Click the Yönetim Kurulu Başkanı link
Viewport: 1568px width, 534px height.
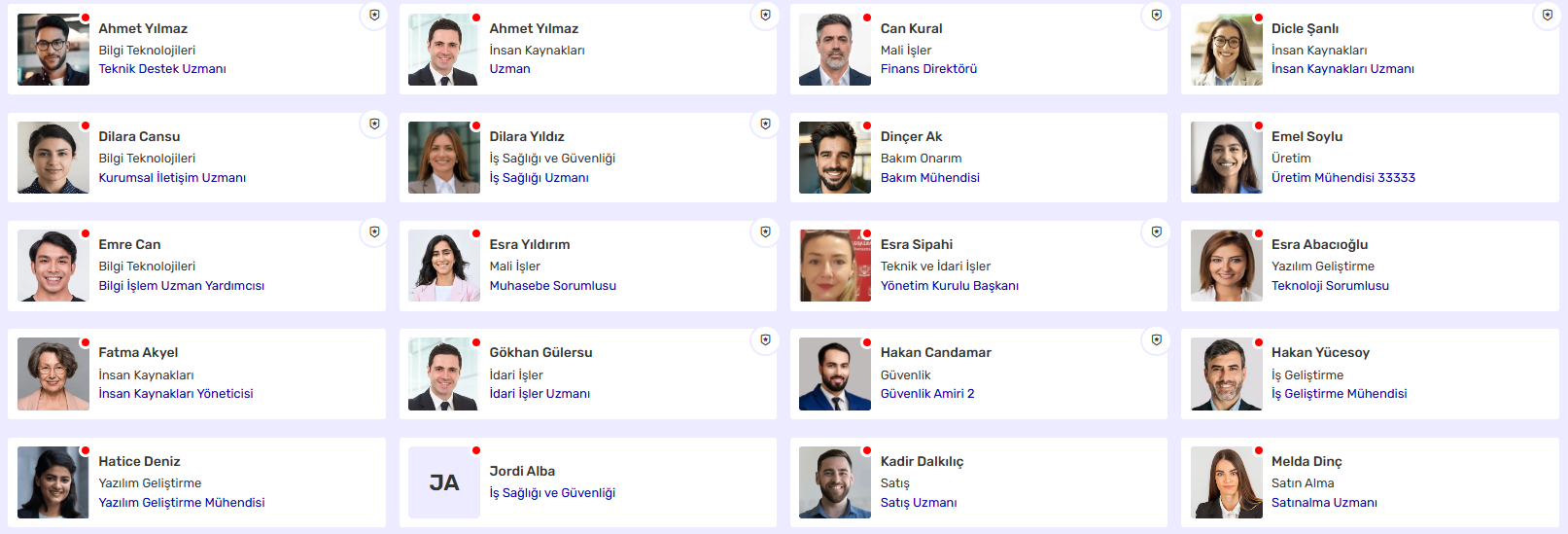coord(949,286)
